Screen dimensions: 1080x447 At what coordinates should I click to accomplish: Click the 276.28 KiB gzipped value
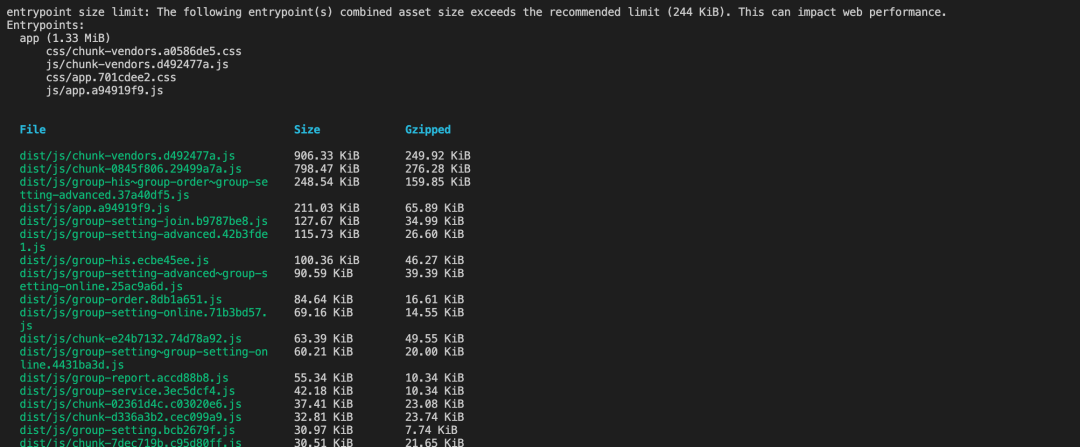click(x=437, y=169)
